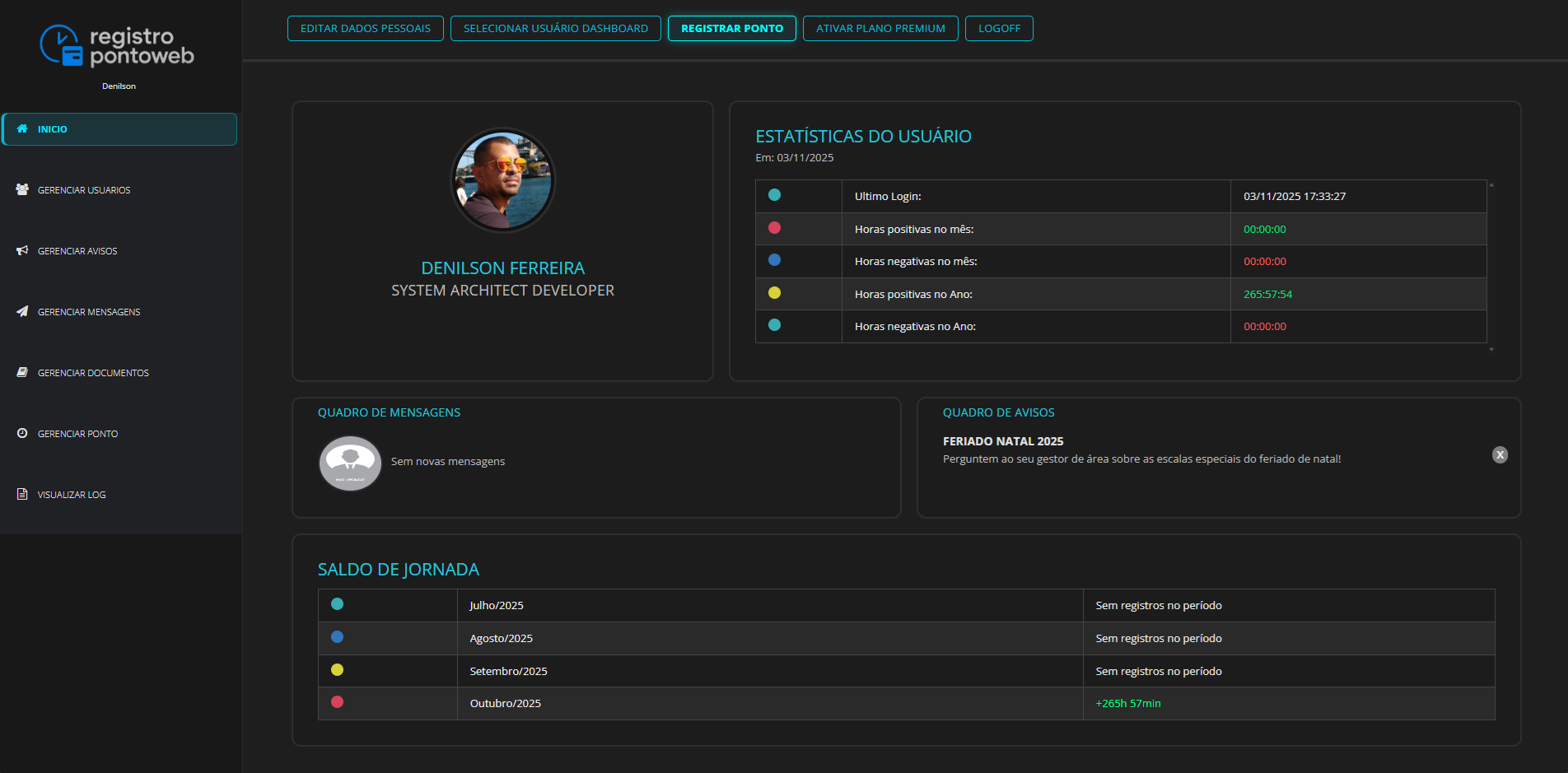The image size is (1568, 773).
Task: Log out using the Logoff button
Action: [998, 29]
